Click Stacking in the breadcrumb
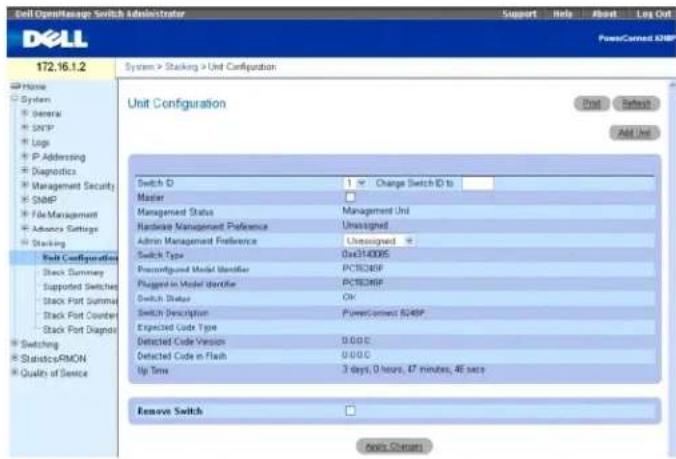 (182, 67)
